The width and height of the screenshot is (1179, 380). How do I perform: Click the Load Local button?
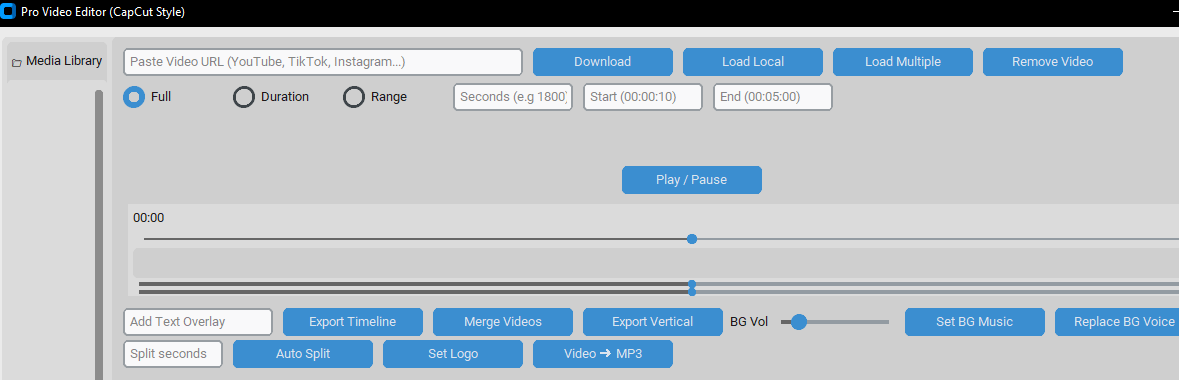[753, 62]
